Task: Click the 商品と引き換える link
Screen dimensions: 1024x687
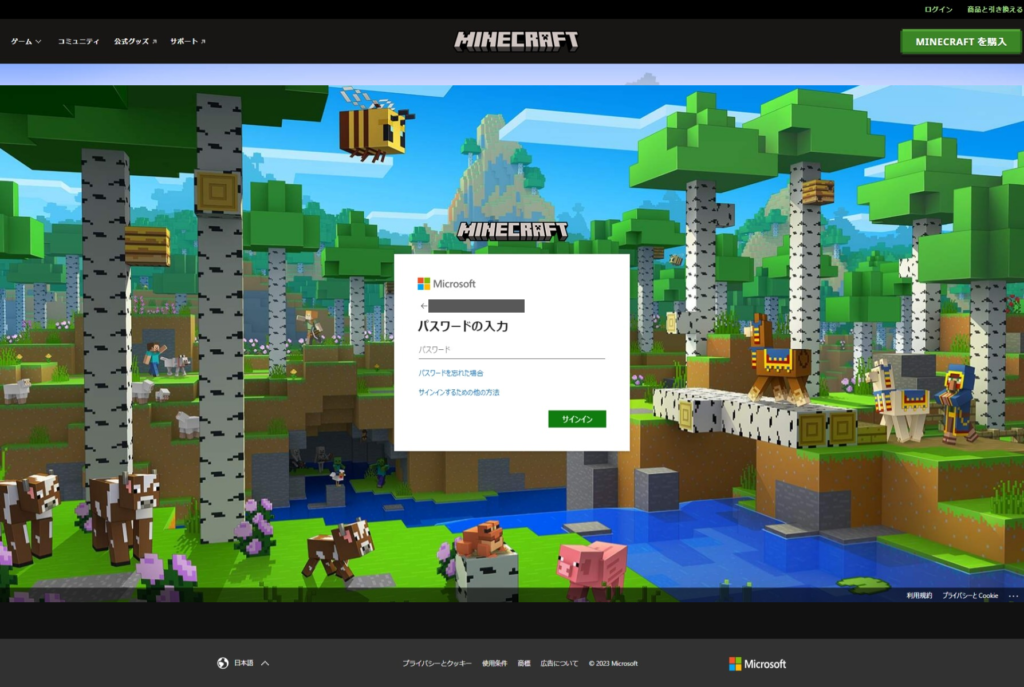Action: (995, 9)
